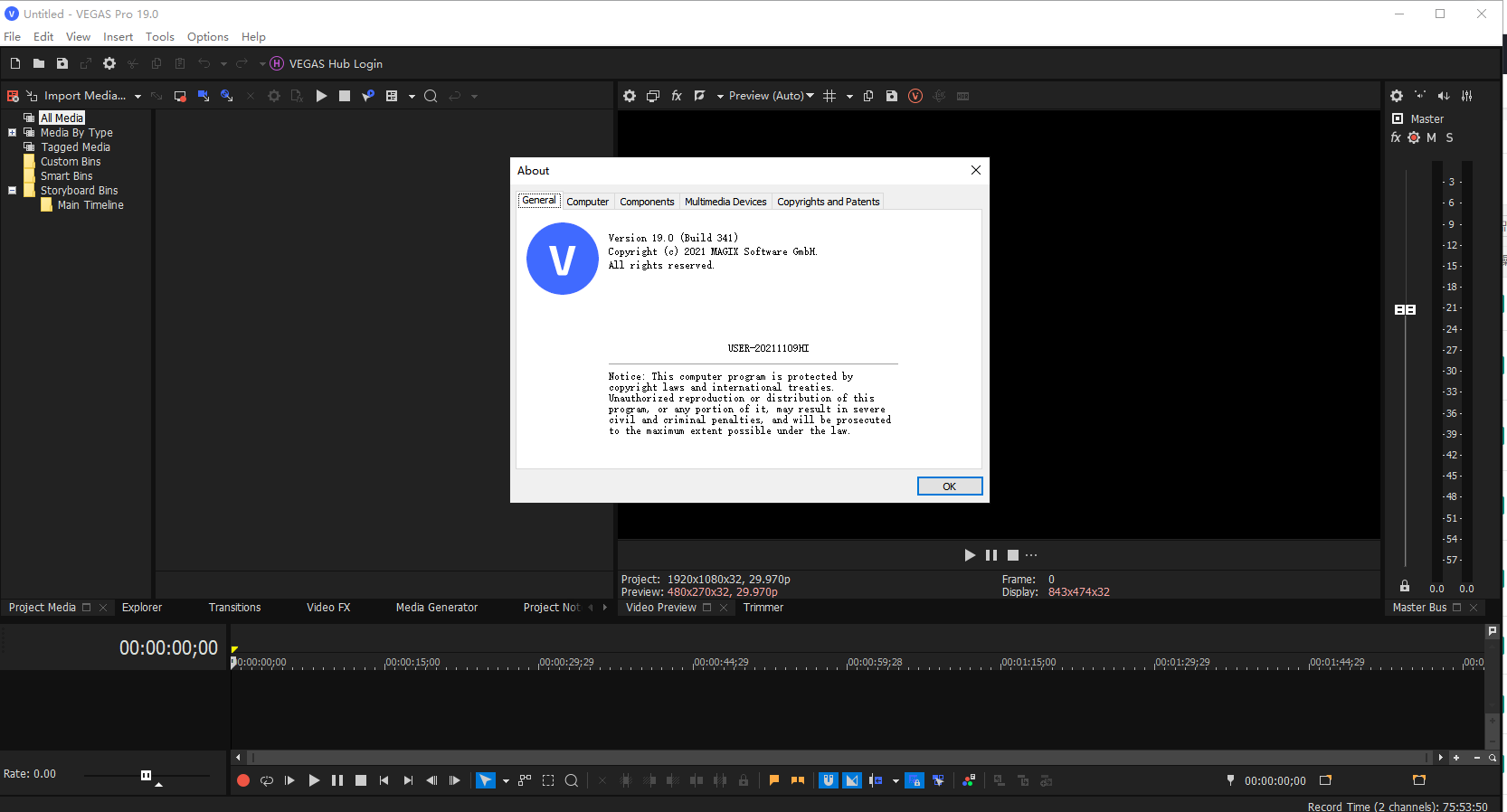This screenshot has width=1507, height=812.
Task: Open Multimedia Devices tab in About
Action: (x=725, y=202)
